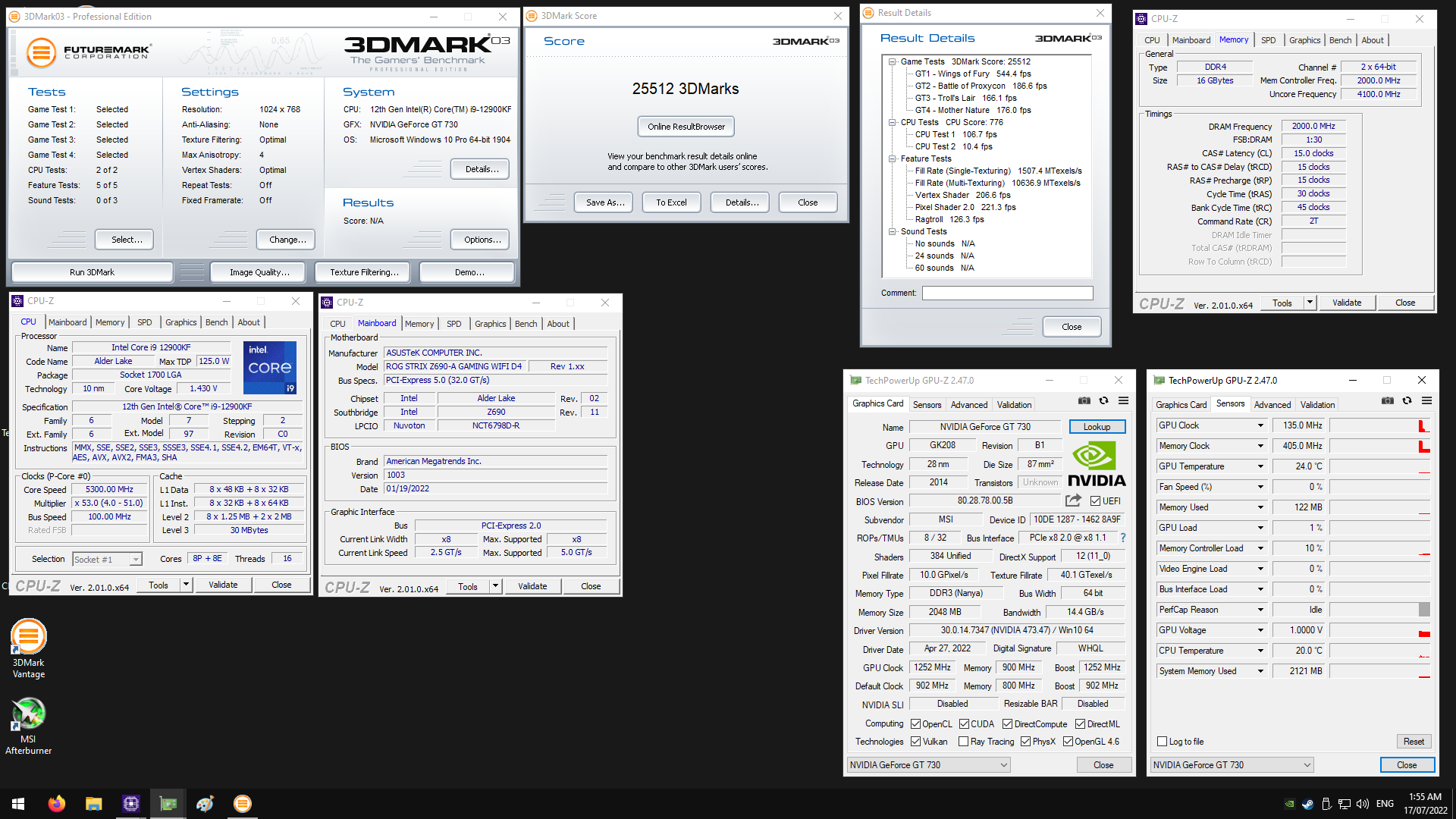Click the Steam tray icon
This screenshot has height=819, width=1456.
tap(1307, 804)
